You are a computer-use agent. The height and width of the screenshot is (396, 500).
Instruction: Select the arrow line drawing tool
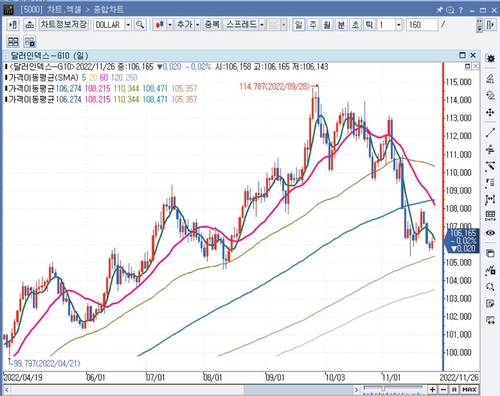click(x=490, y=166)
